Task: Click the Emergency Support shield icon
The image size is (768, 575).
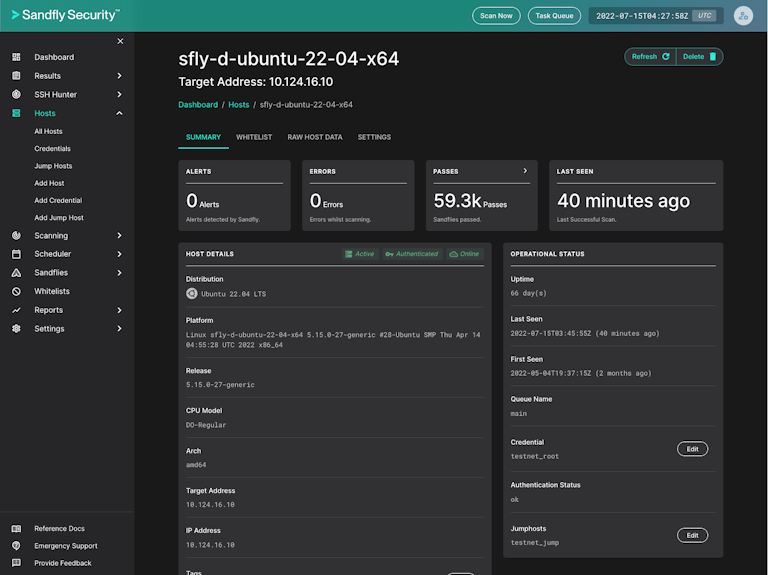Action: [x=16, y=546]
